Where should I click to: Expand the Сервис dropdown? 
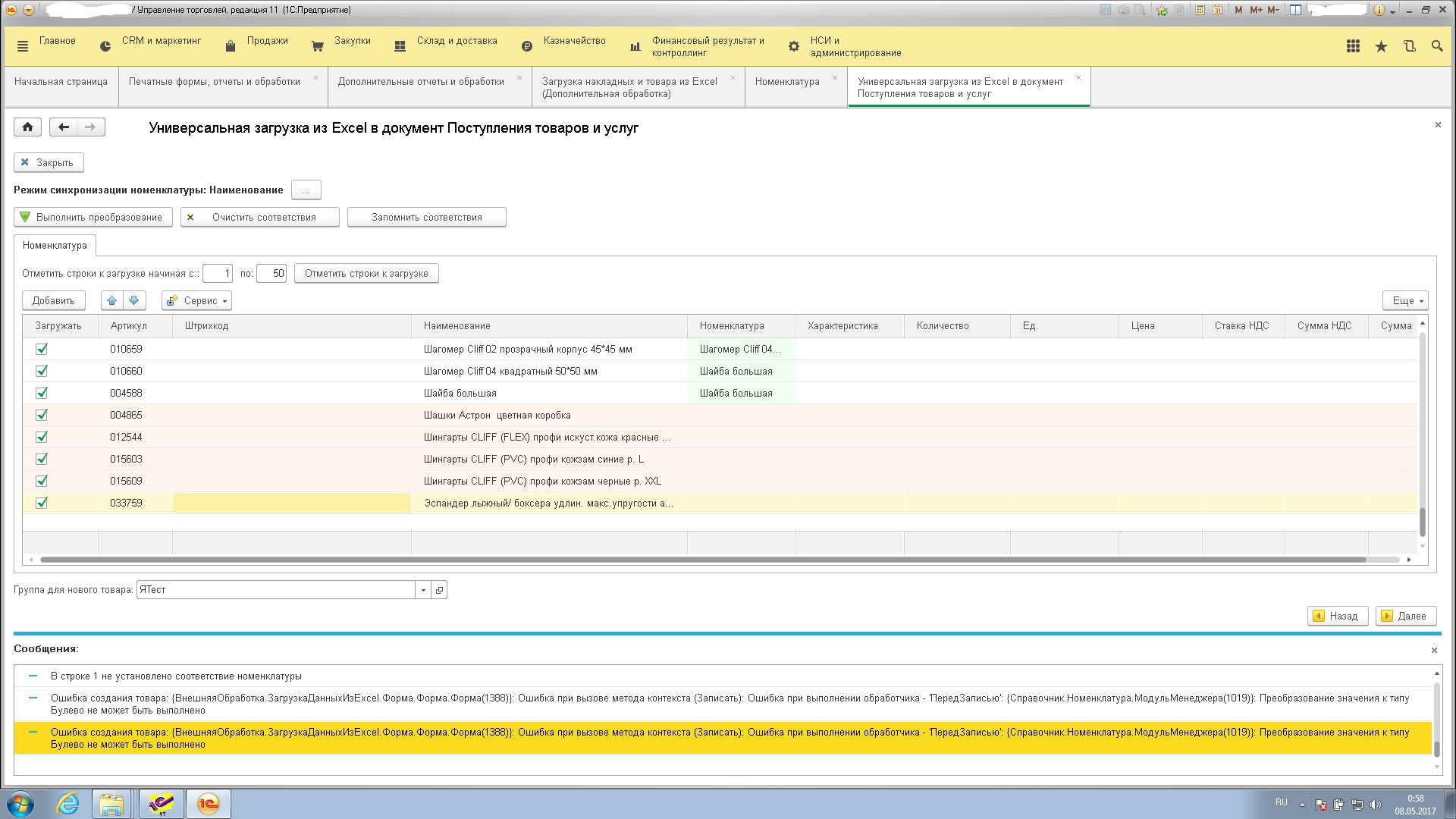pyautogui.click(x=196, y=301)
